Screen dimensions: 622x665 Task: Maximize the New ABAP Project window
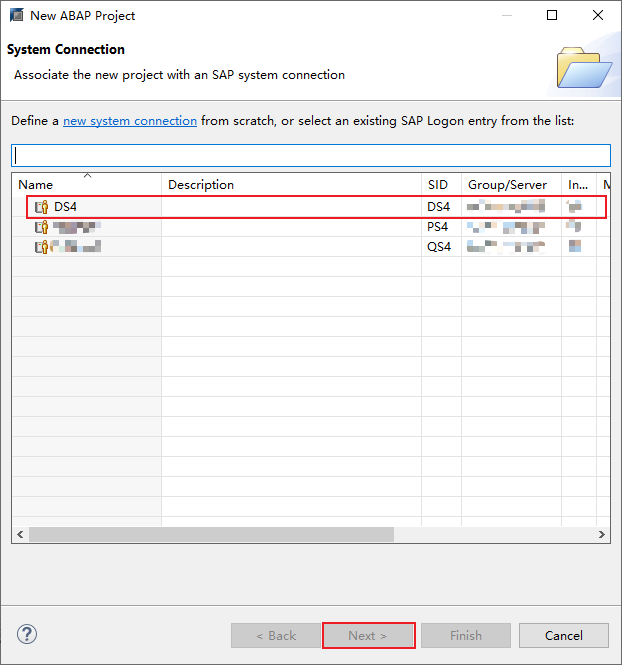click(x=552, y=16)
